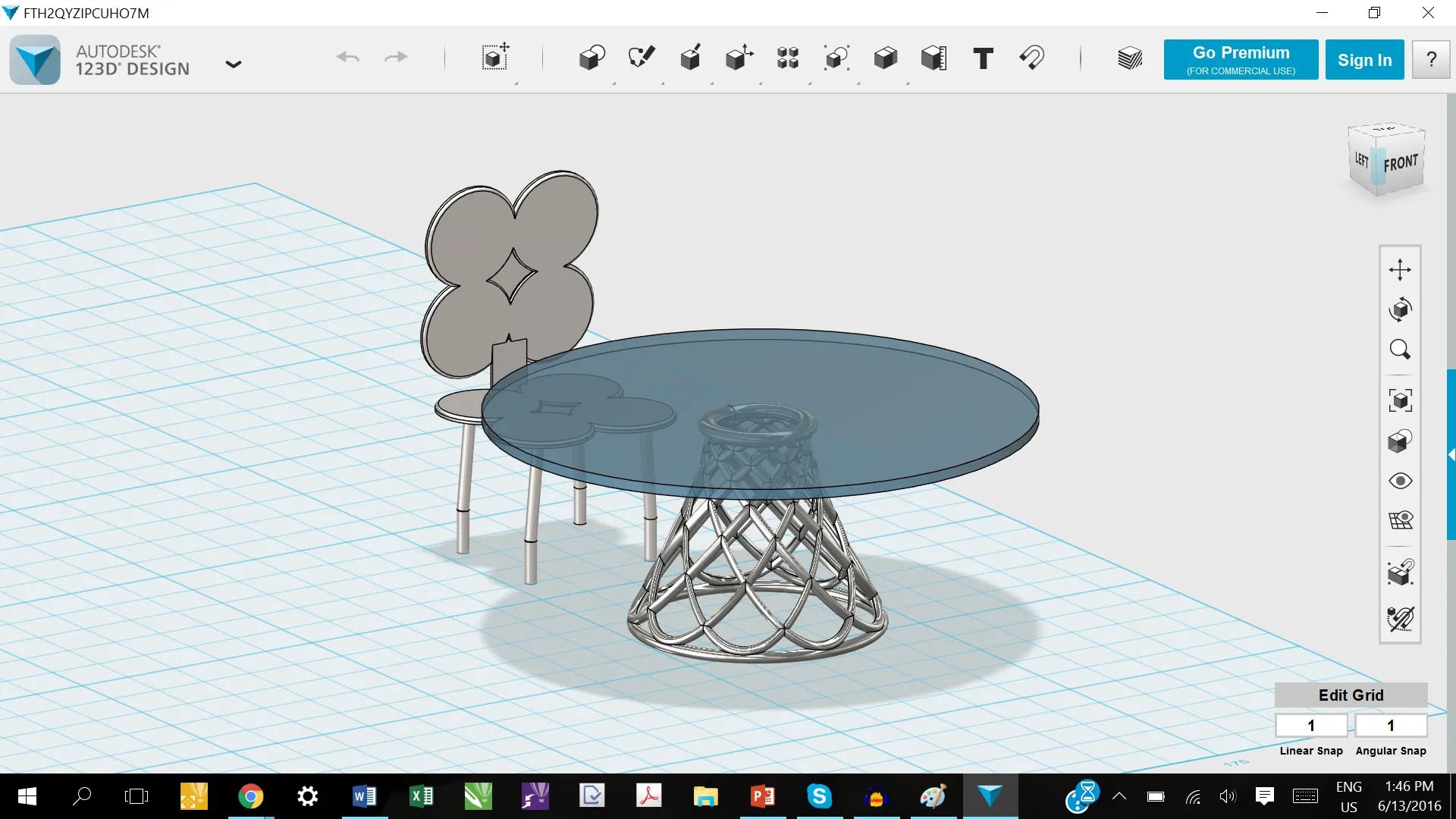Click the LEFT face of view cube
This screenshot has width=1456, height=819.
pyautogui.click(x=1362, y=159)
